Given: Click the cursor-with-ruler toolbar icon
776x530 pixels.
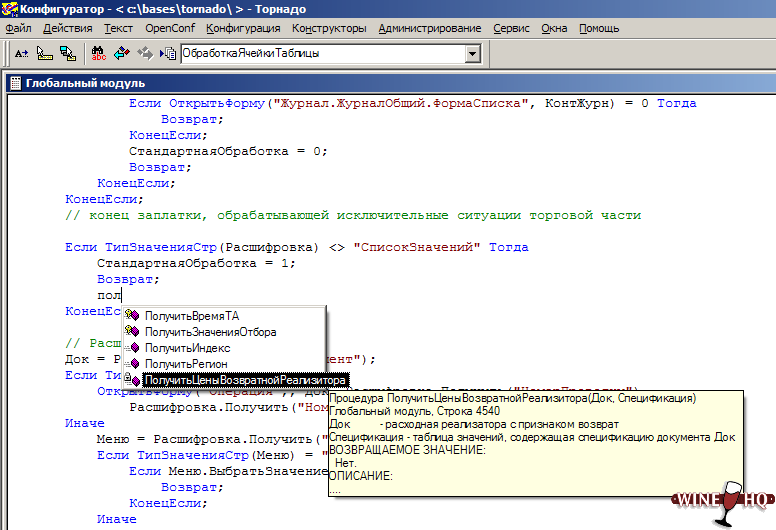Looking at the screenshot, I should pos(45,53).
